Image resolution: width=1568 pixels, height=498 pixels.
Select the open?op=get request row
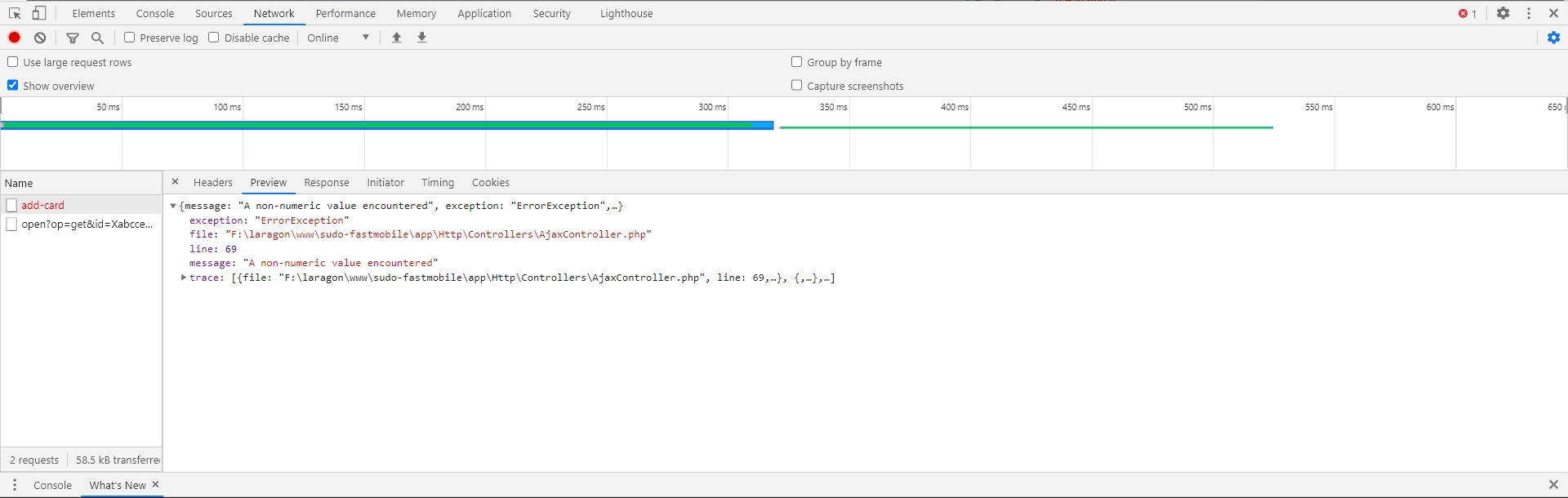click(87, 224)
